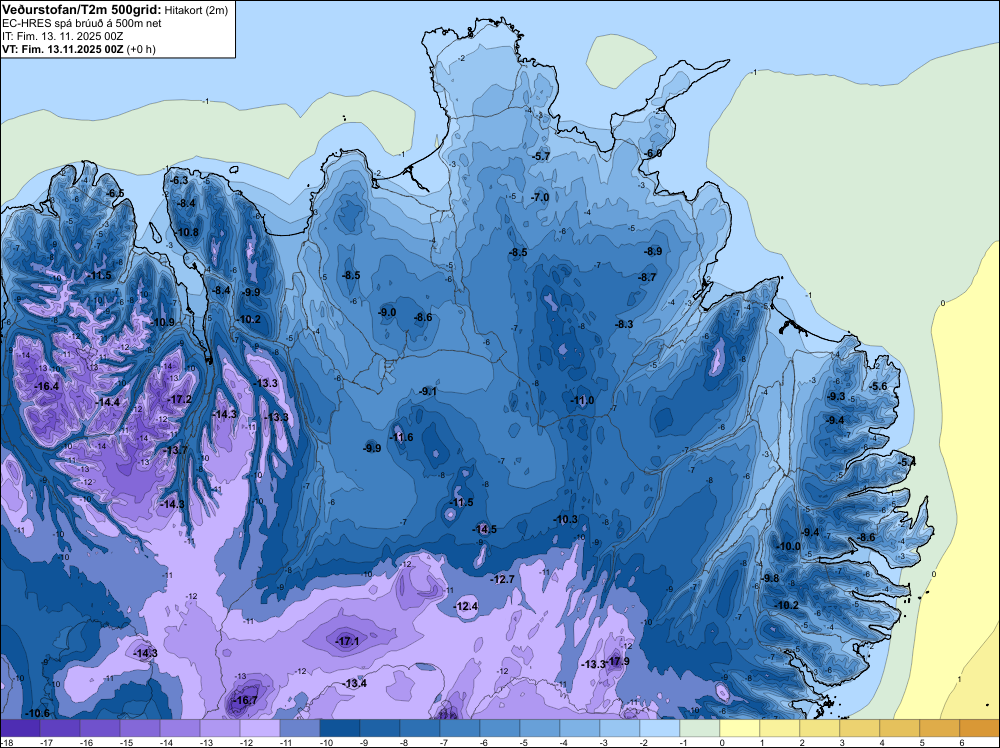Click the -8.9 temperature value
This screenshot has height=748, width=1000.
653,251
